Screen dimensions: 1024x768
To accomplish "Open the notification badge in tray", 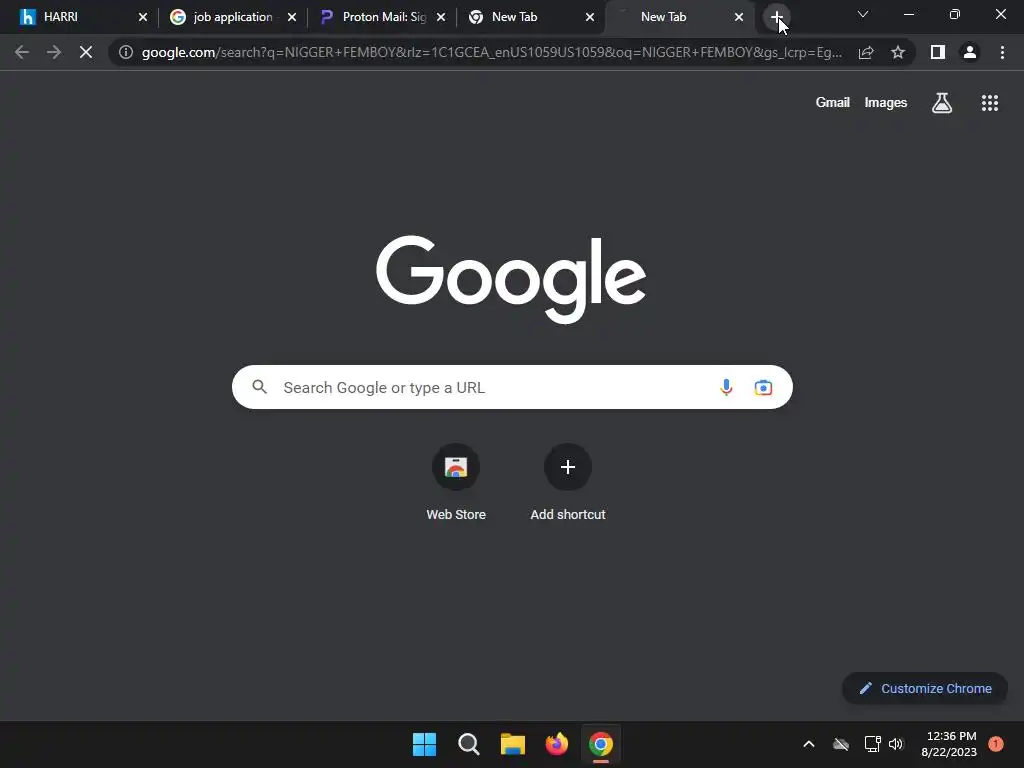I will click(x=995, y=744).
